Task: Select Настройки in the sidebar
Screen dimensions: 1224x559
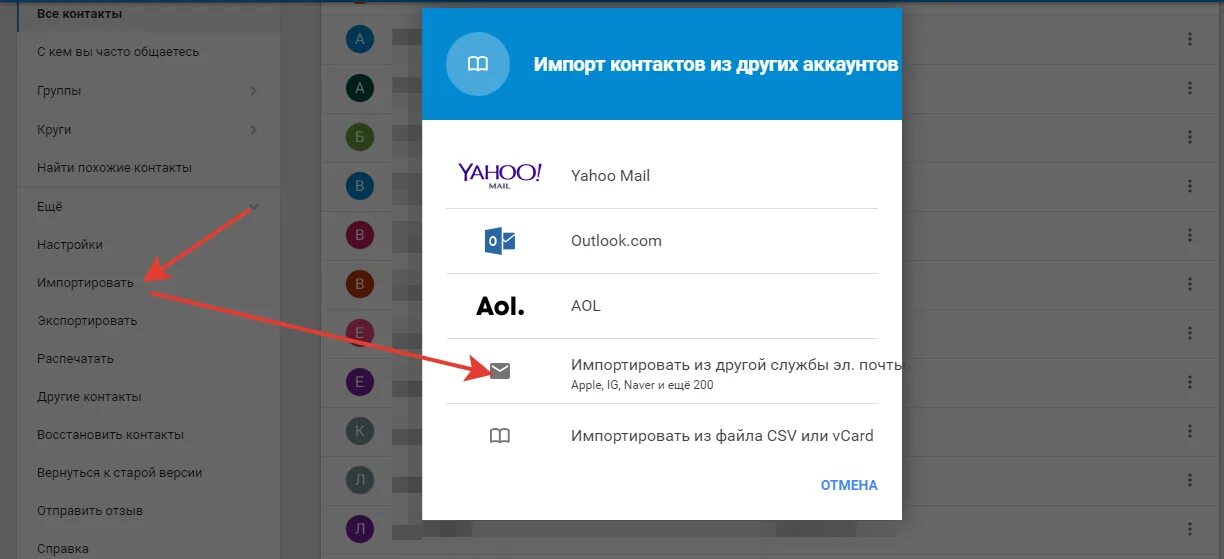Action: click(70, 245)
